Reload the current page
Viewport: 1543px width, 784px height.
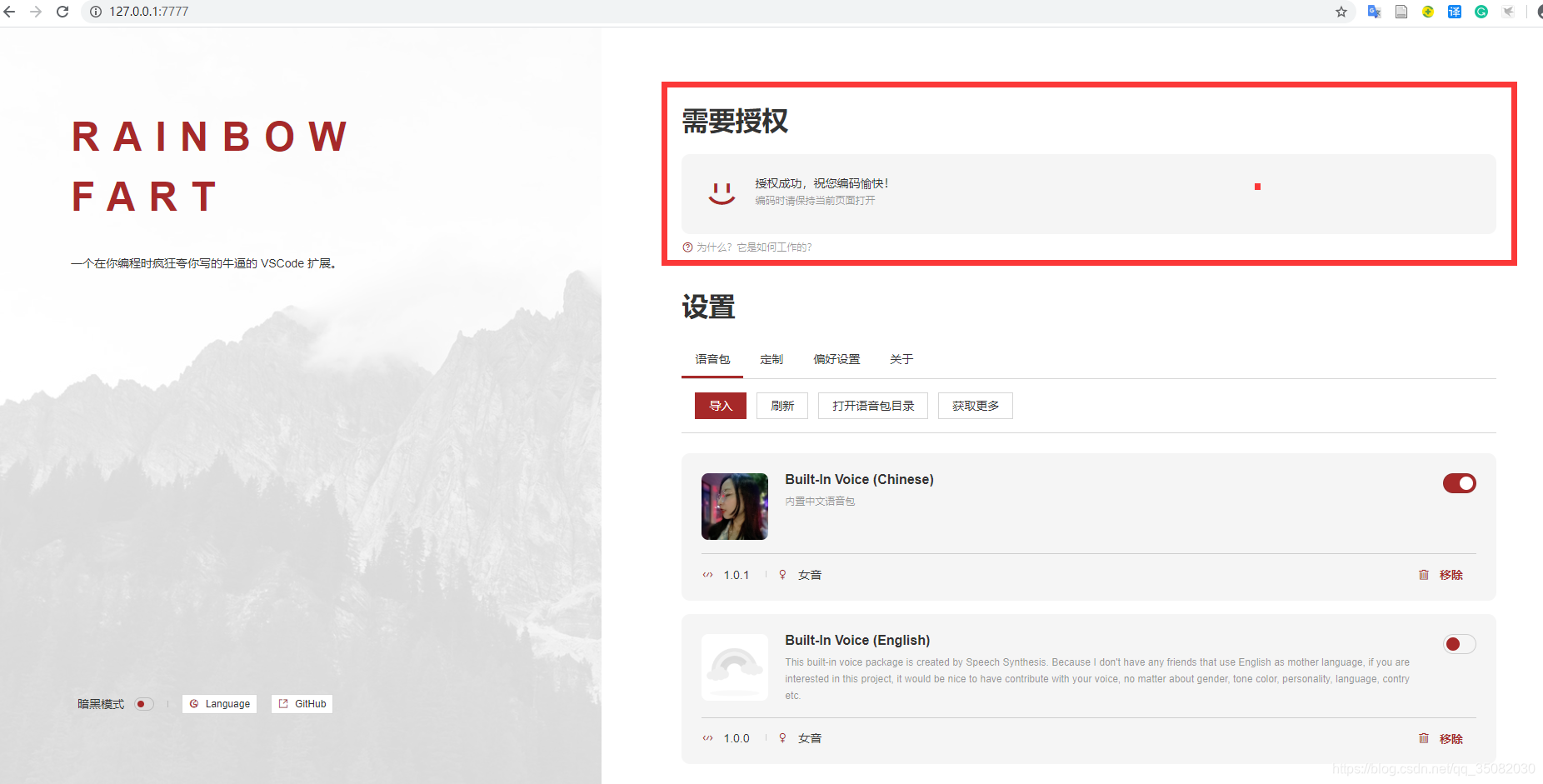pyautogui.click(x=62, y=12)
